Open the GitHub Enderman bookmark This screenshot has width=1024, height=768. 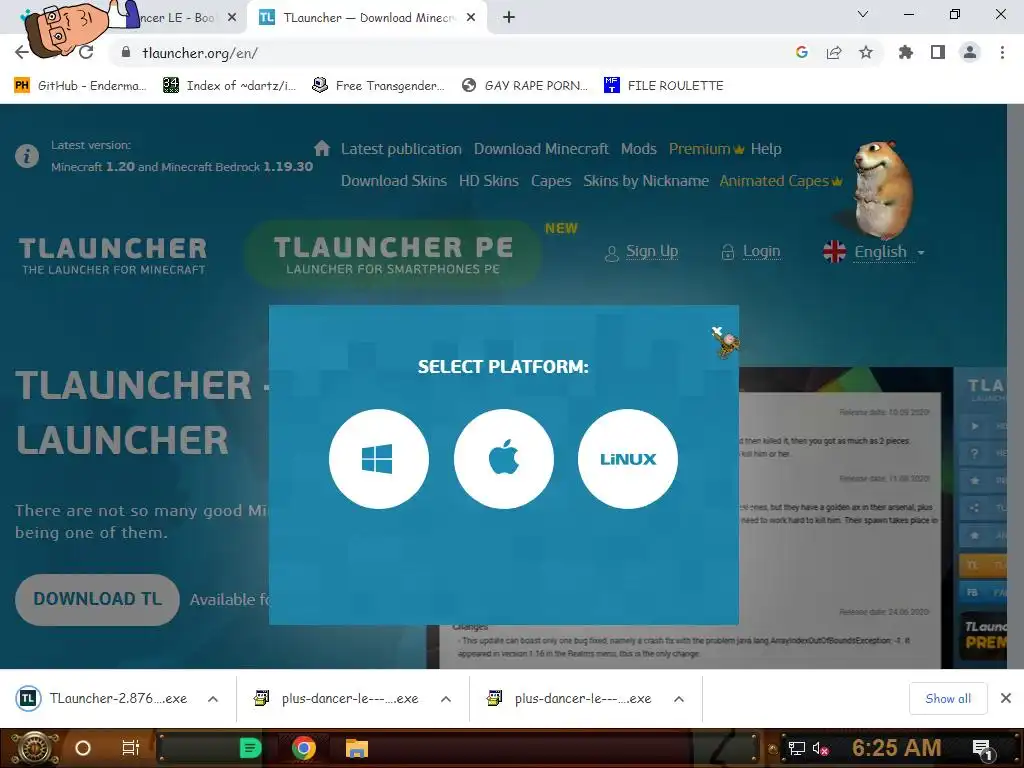pos(80,86)
